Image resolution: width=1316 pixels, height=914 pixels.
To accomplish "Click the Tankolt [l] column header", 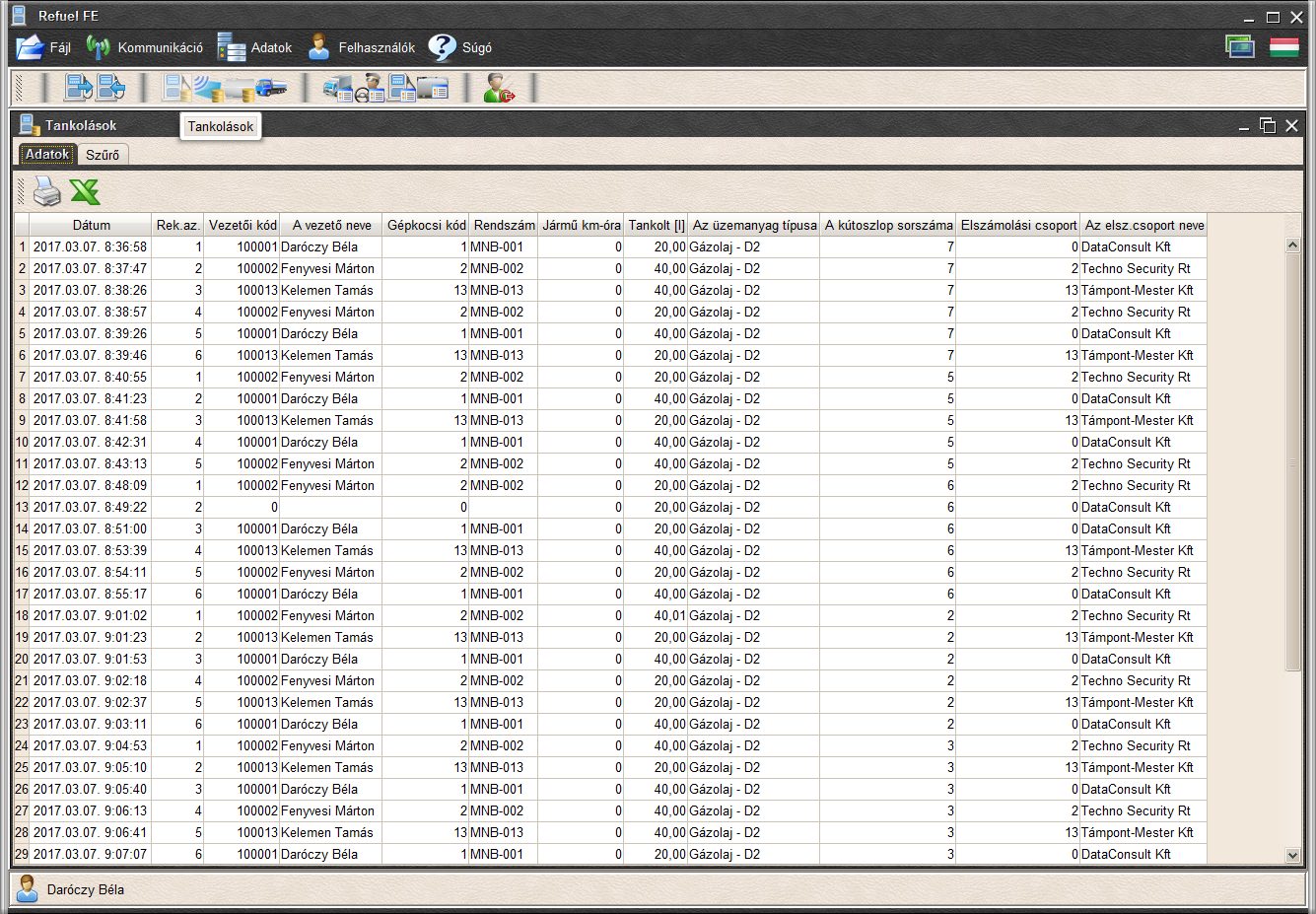I will [x=657, y=225].
